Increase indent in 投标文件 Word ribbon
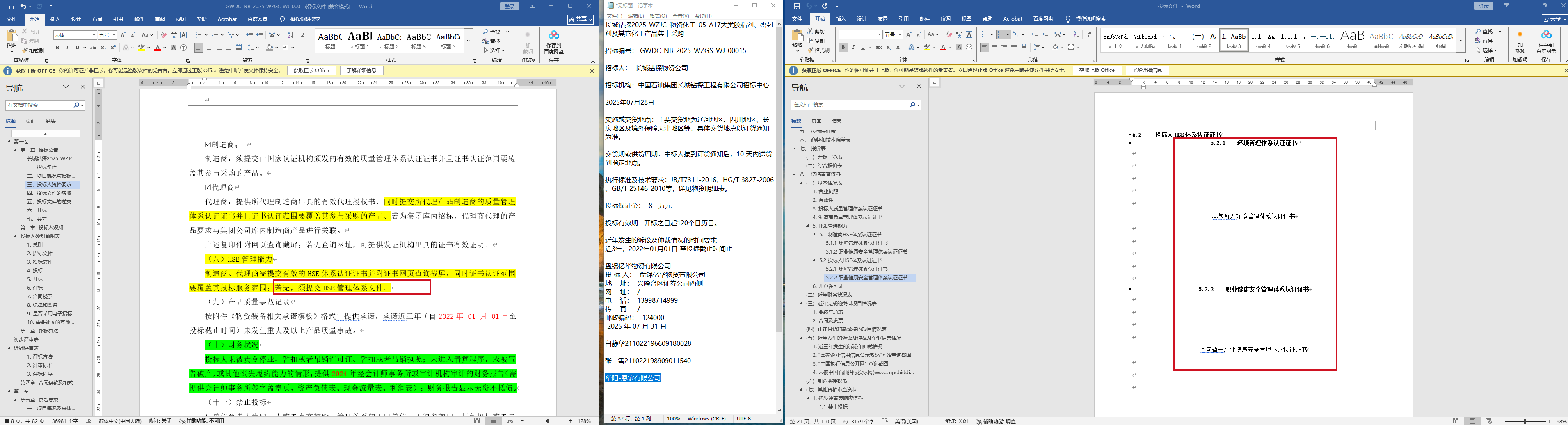Image resolution: width=1568 pixels, height=425 pixels. click(x=1045, y=35)
